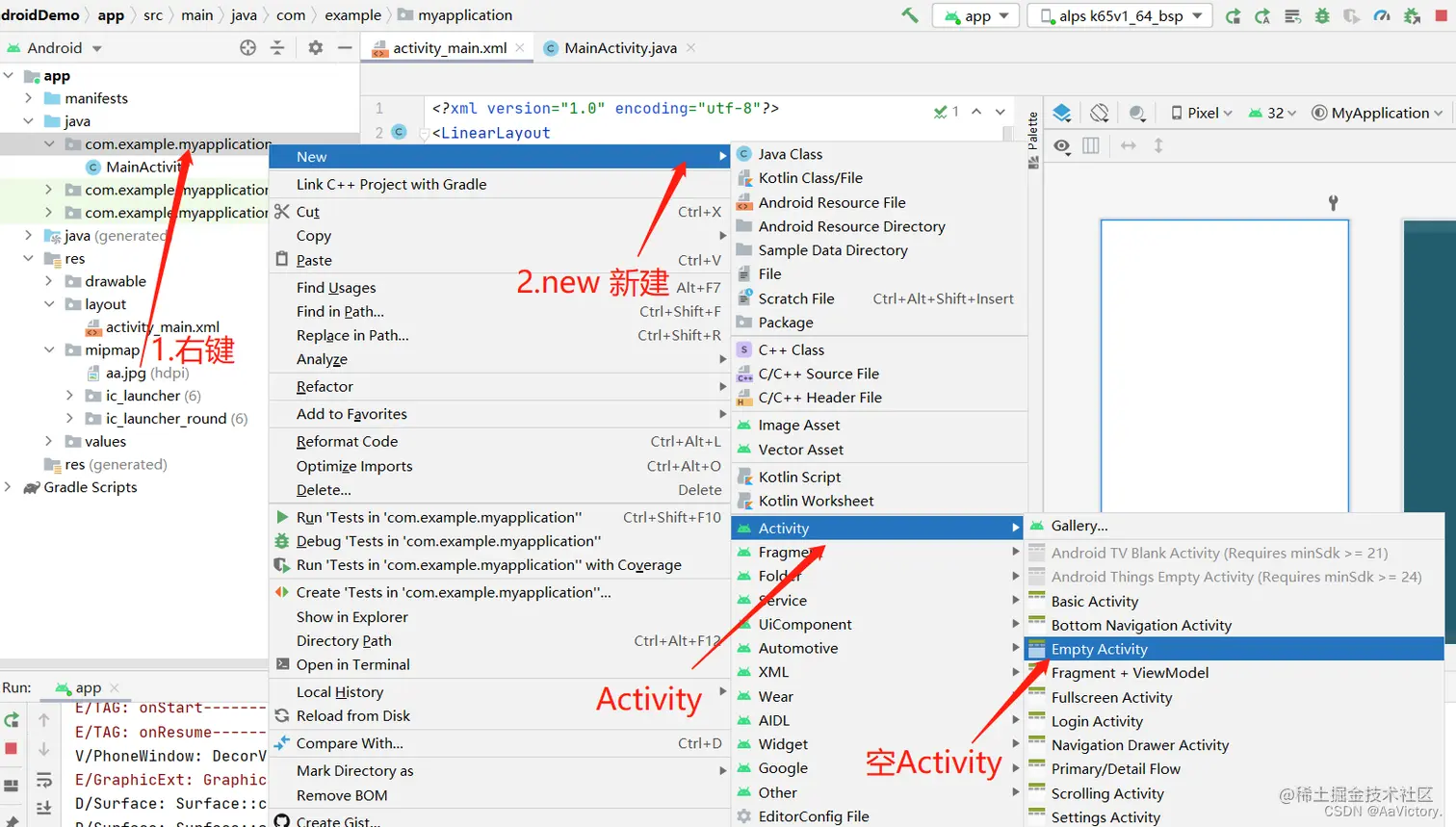Select Vector Asset entry
This screenshot has width=1456, height=827.
[x=878, y=450]
